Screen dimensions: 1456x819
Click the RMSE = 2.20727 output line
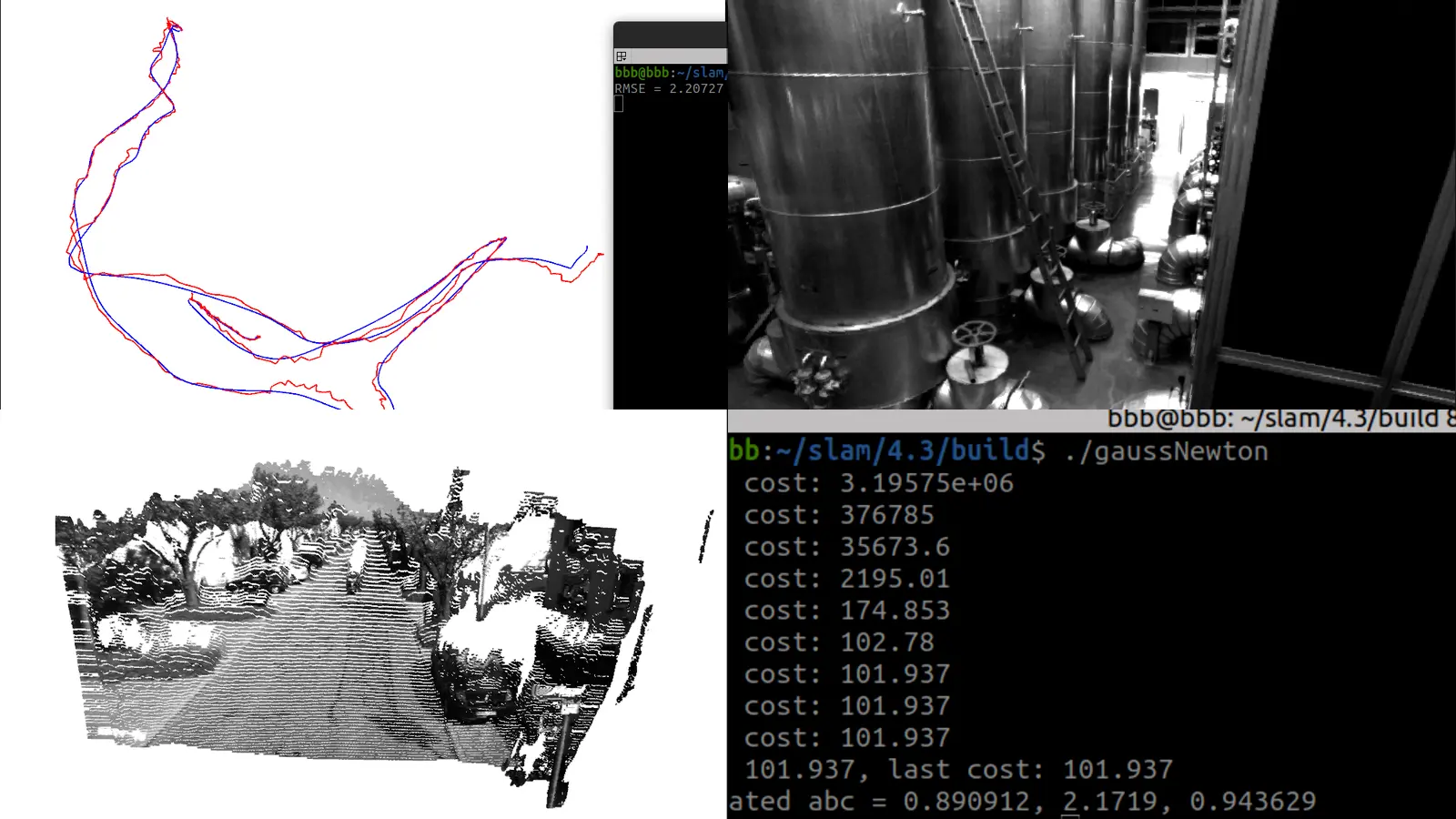669,89
